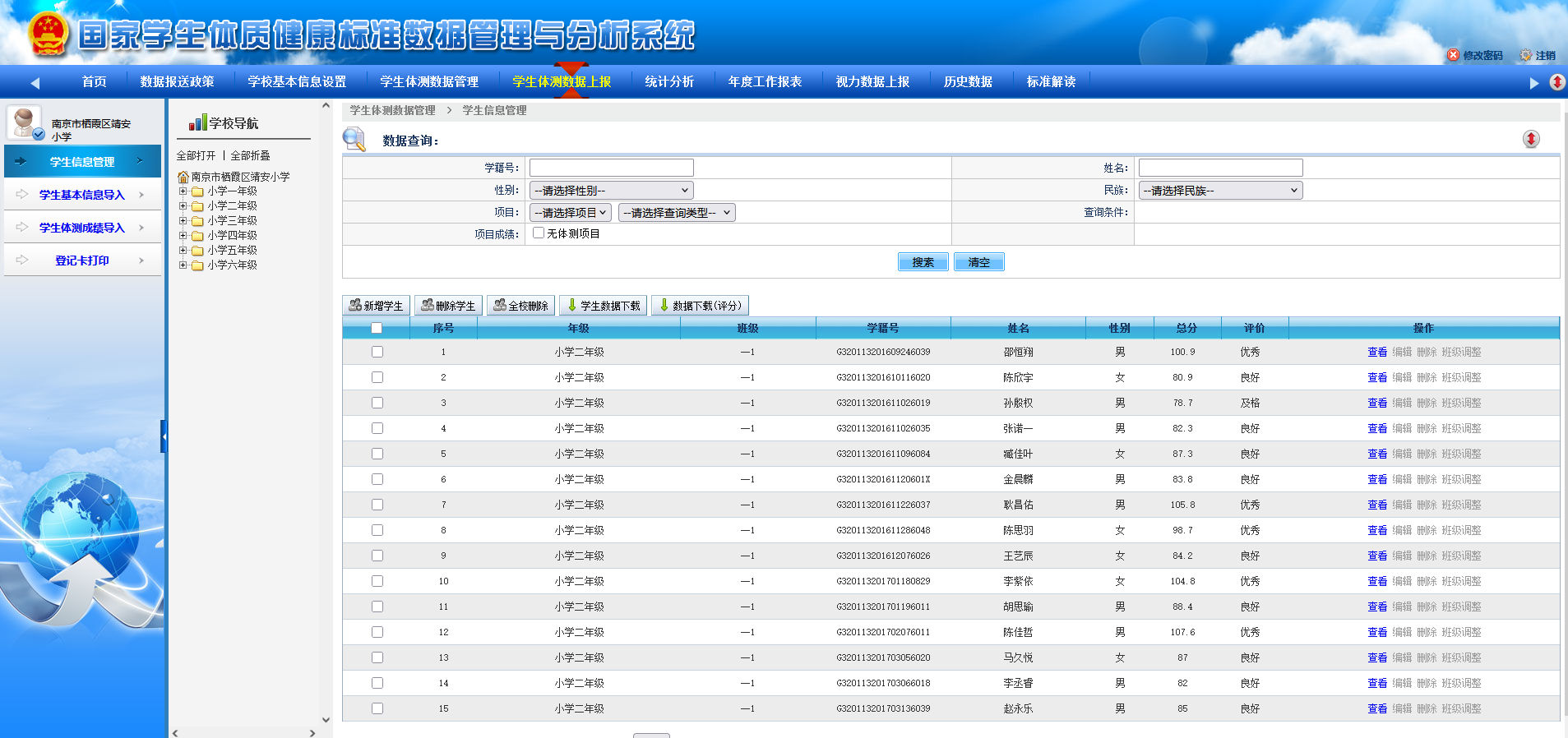Select the checkbox for student 邵恒翔
This screenshot has height=738, width=1568.
[x=377, y=352]
